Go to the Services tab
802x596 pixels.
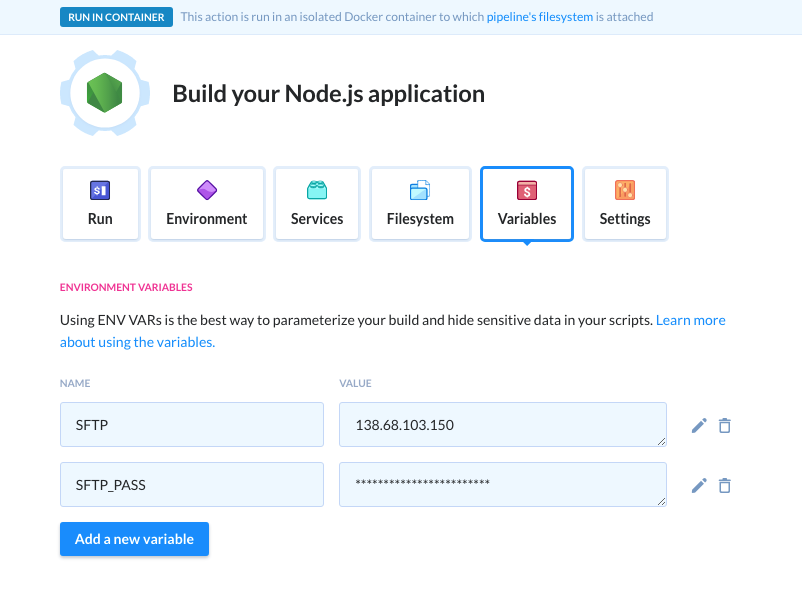pos(317,204)
